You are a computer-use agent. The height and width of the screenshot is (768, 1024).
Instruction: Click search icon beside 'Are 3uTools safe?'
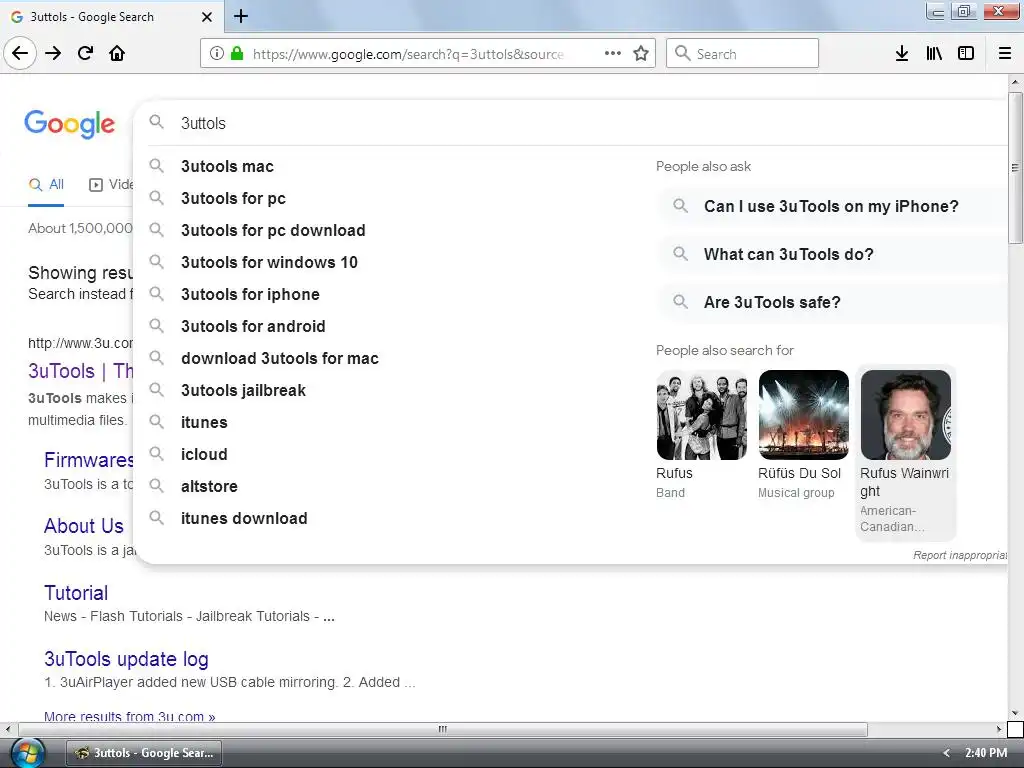(680, 302)
